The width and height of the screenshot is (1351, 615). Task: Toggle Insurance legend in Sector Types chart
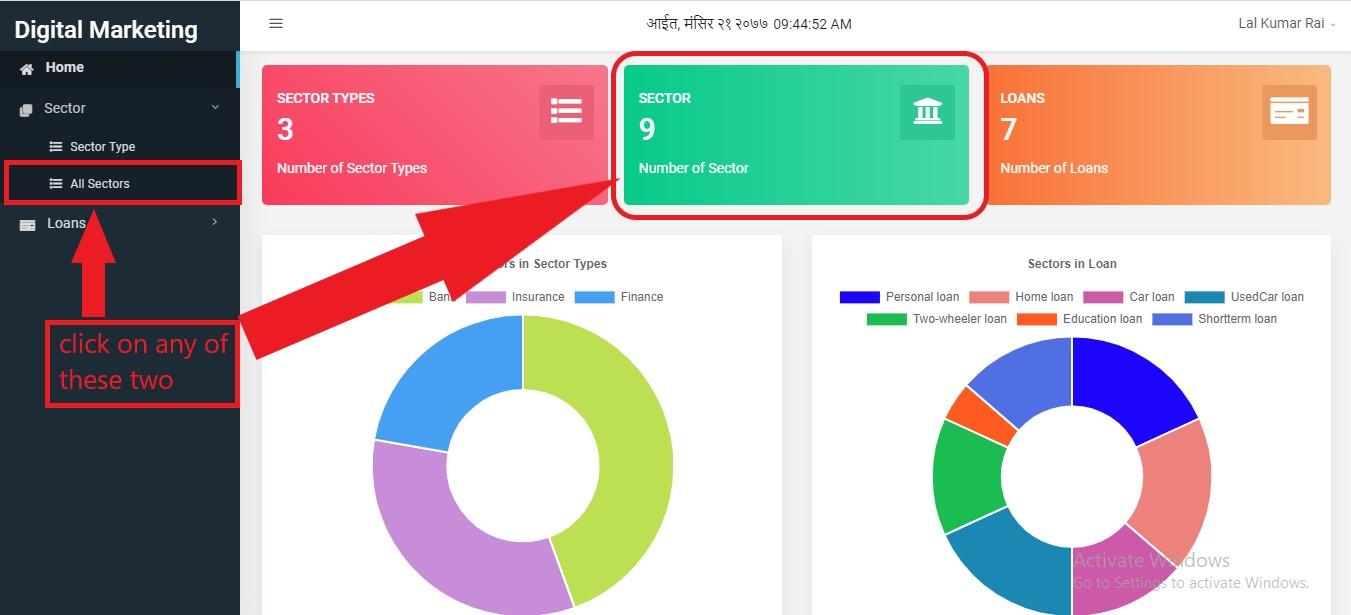tap(515, 297)
